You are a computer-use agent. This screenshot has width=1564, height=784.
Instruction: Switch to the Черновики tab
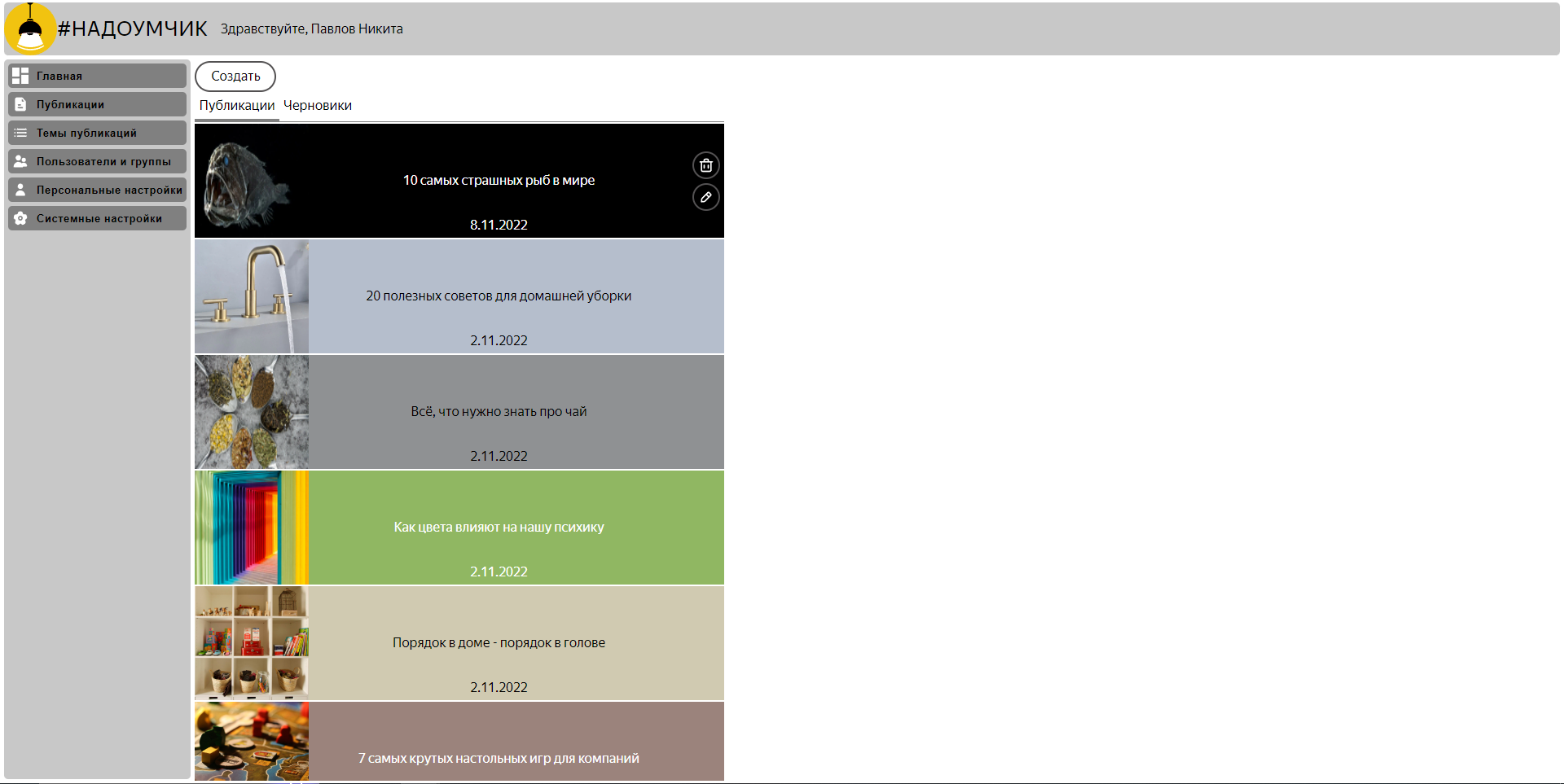[318, 106]
